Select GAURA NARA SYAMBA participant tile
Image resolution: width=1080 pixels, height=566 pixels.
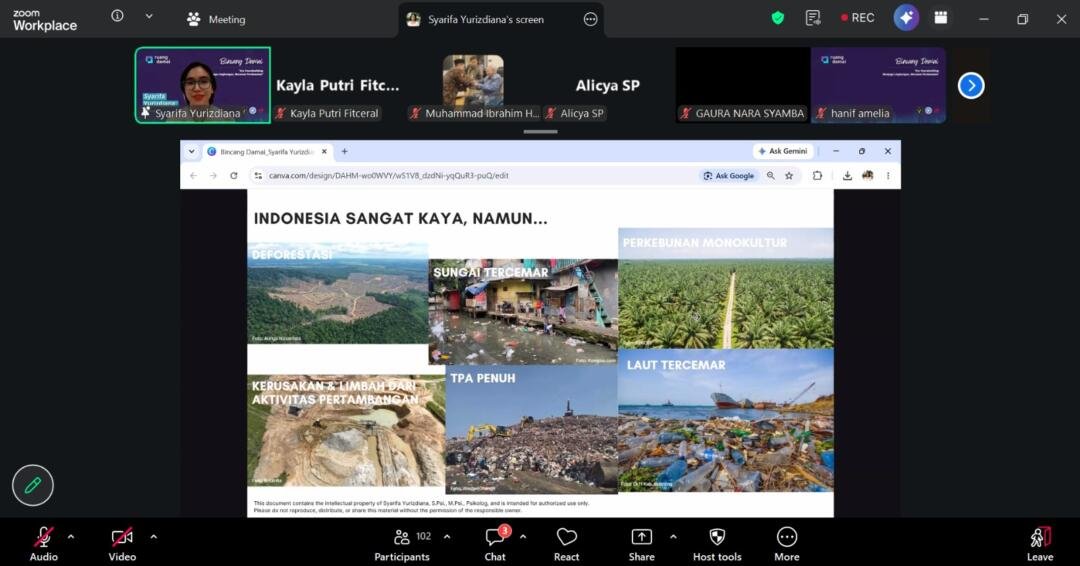pyautogui.click(x=743, y=85)
